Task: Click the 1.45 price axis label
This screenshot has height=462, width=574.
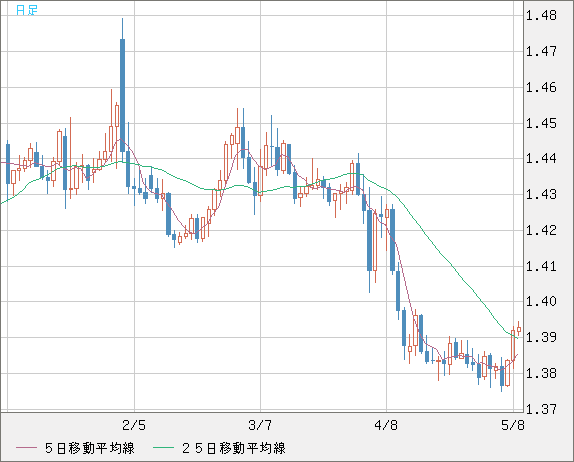Action: pyautogui.click(x=541, y=123)
